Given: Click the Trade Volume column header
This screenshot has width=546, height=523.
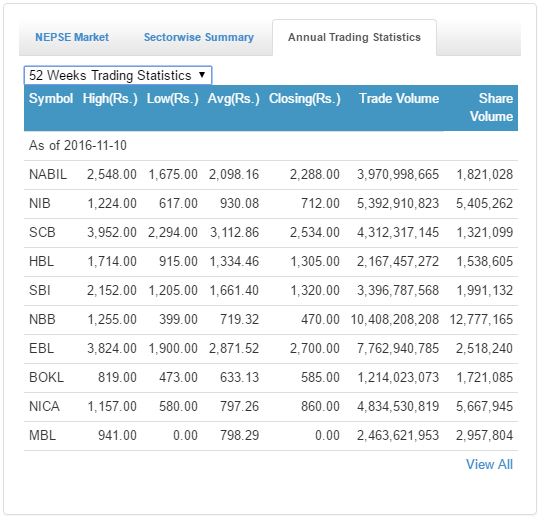Looking at the screenshot, I should (399, 99).
